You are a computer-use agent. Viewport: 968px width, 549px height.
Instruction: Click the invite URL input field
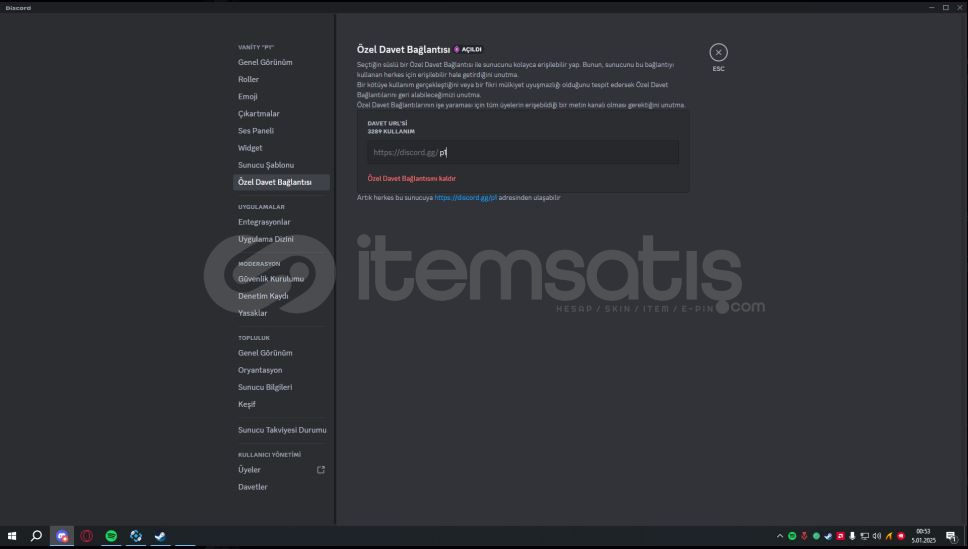523,153
